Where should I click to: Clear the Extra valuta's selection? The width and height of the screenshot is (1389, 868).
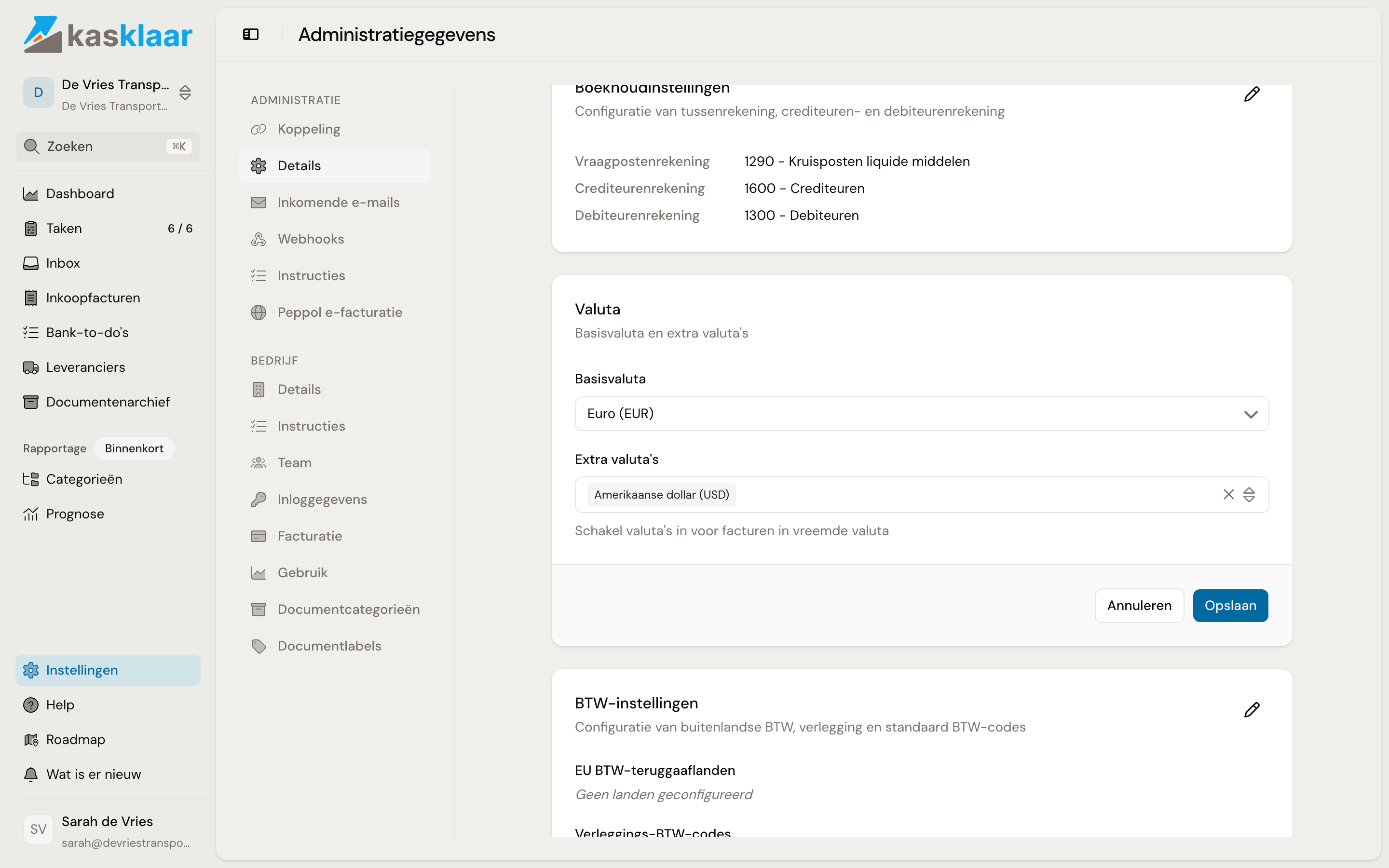tap(1228, 494)
